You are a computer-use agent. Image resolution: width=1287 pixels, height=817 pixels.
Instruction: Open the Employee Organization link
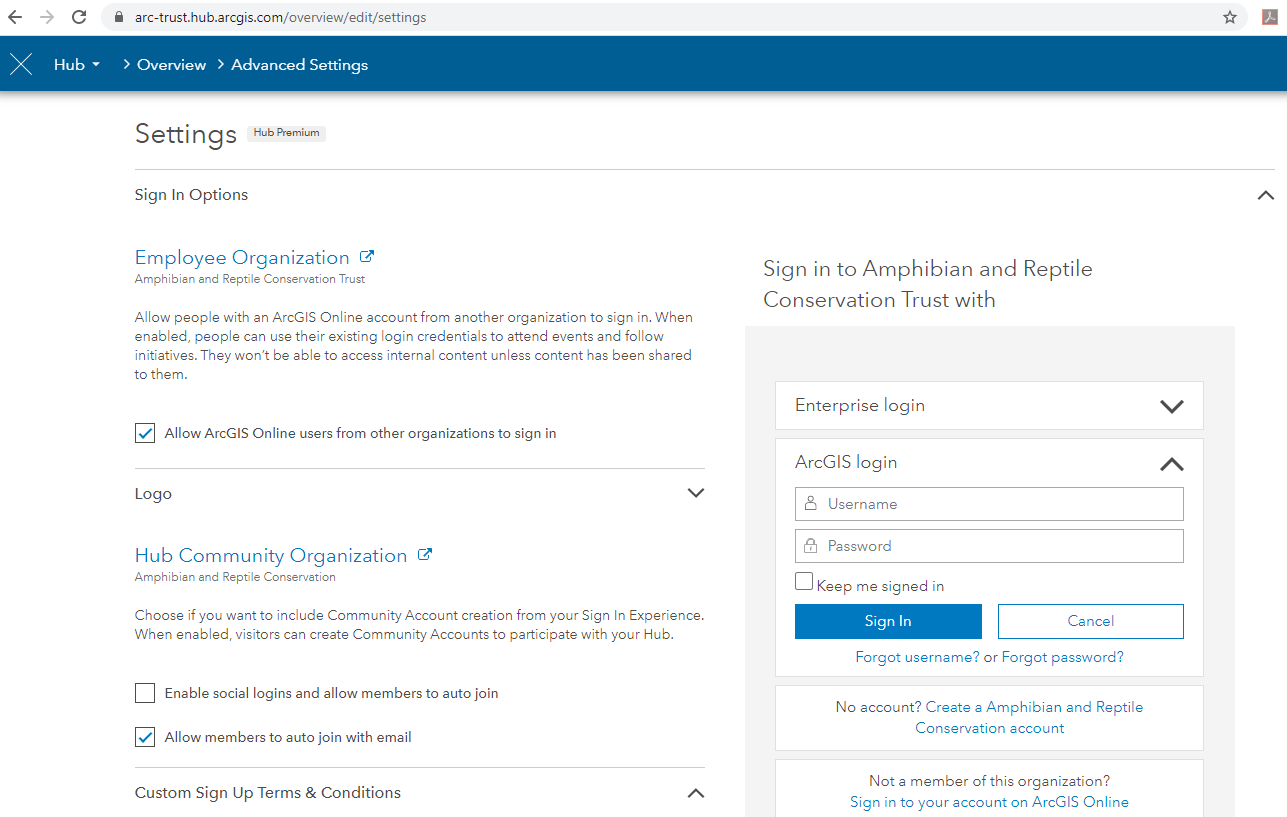[242, 257]
